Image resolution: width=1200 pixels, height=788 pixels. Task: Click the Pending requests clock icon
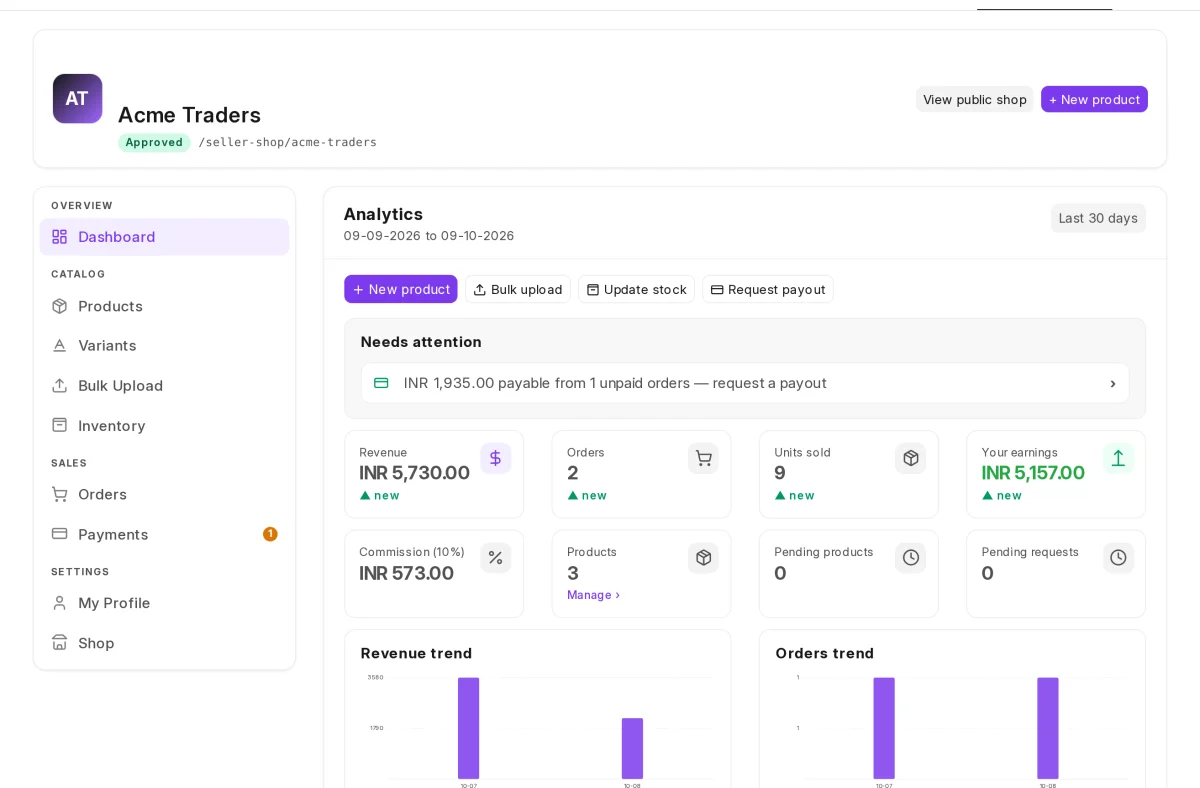[x=1118, y=557]
